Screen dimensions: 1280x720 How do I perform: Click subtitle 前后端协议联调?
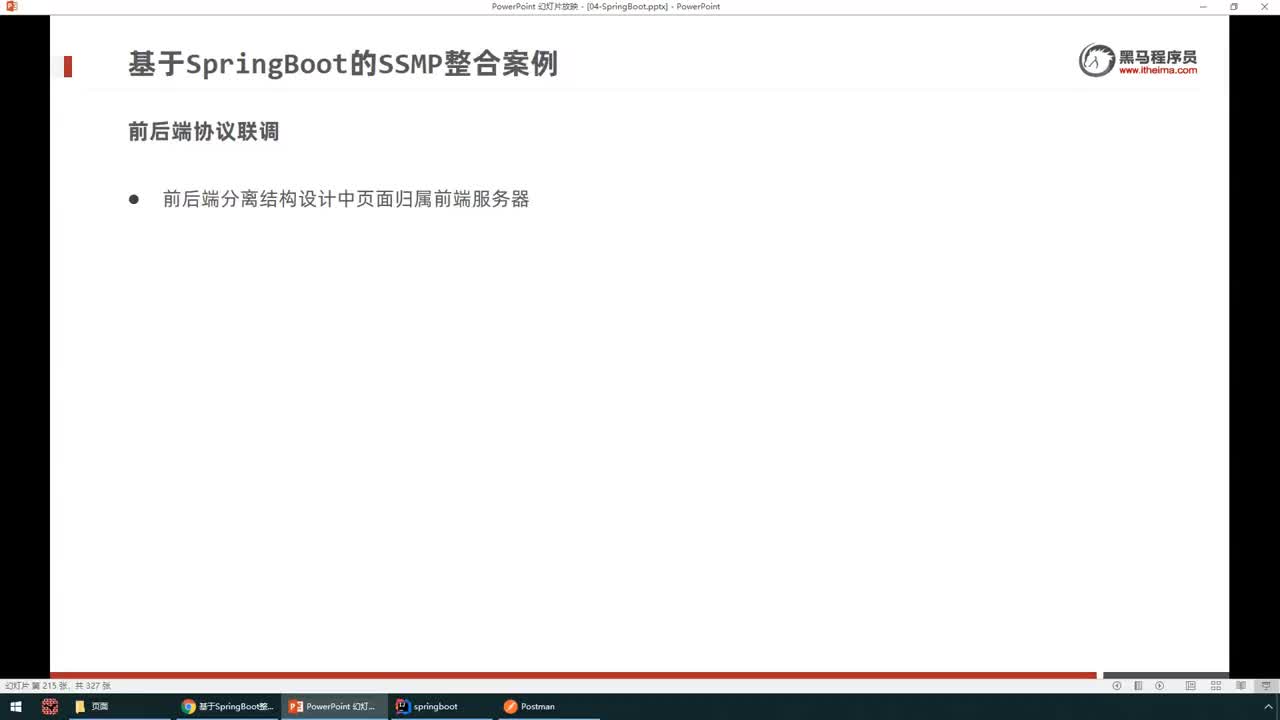click(x=203, y=131)
